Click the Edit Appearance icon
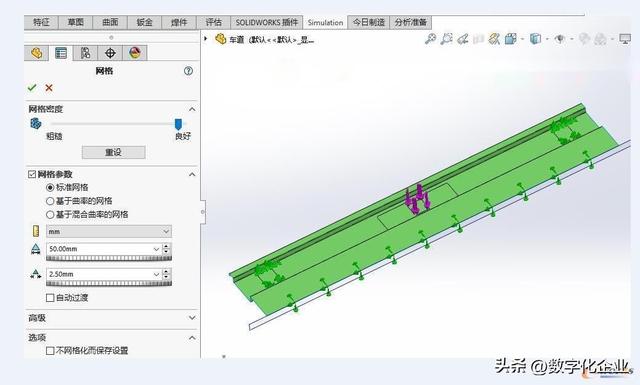The width and height of the screenshot is (640, 385). pos(584,39)
